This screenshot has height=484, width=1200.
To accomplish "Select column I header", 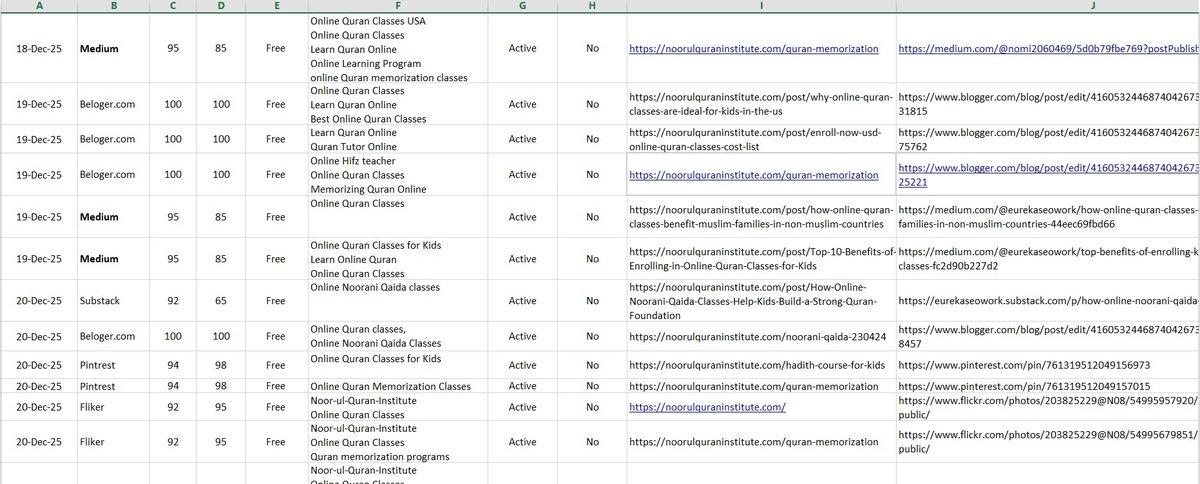I will [x=761, y=6].
